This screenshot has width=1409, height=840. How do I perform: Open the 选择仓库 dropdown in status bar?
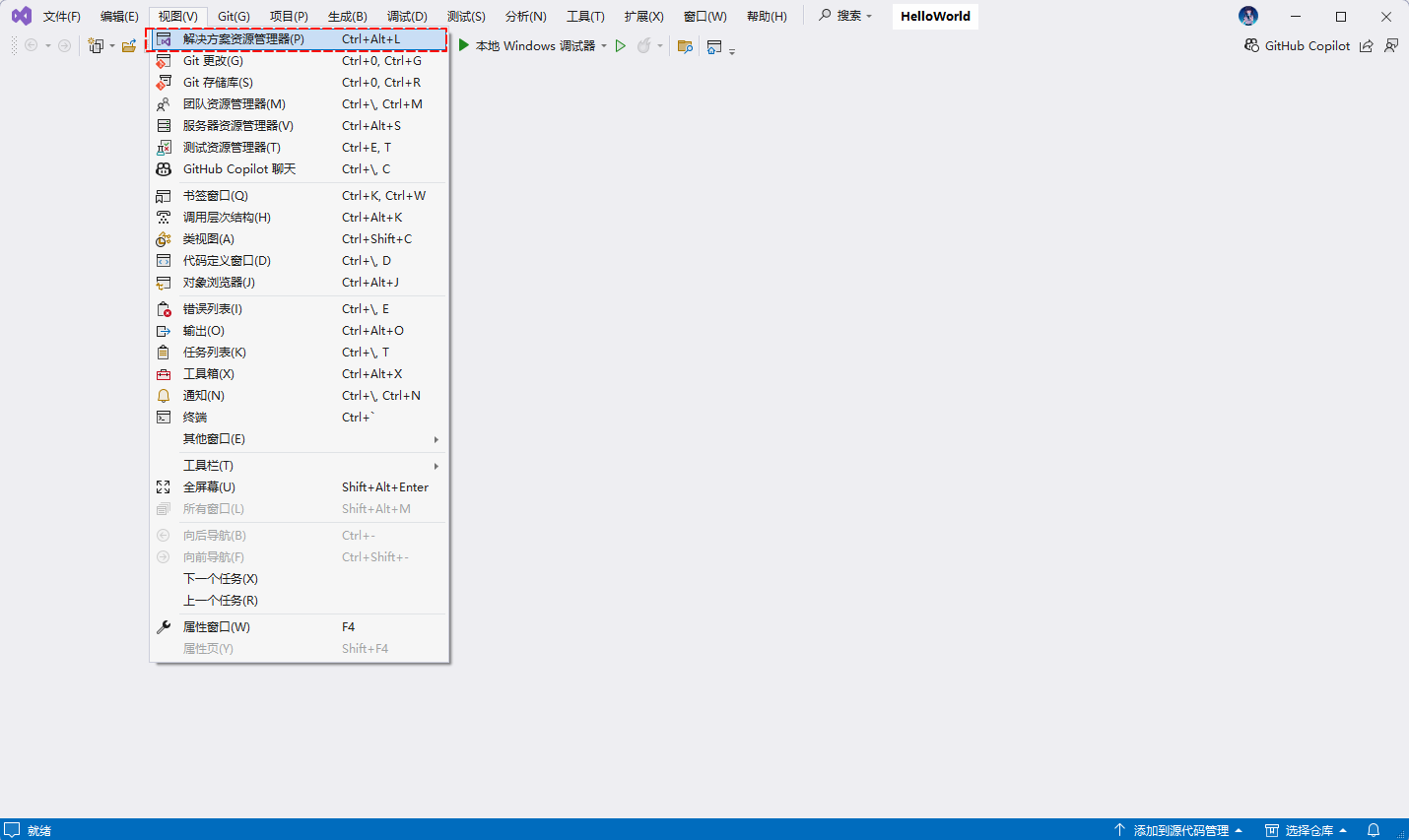pyautogui.click(x=1307, y=830)
